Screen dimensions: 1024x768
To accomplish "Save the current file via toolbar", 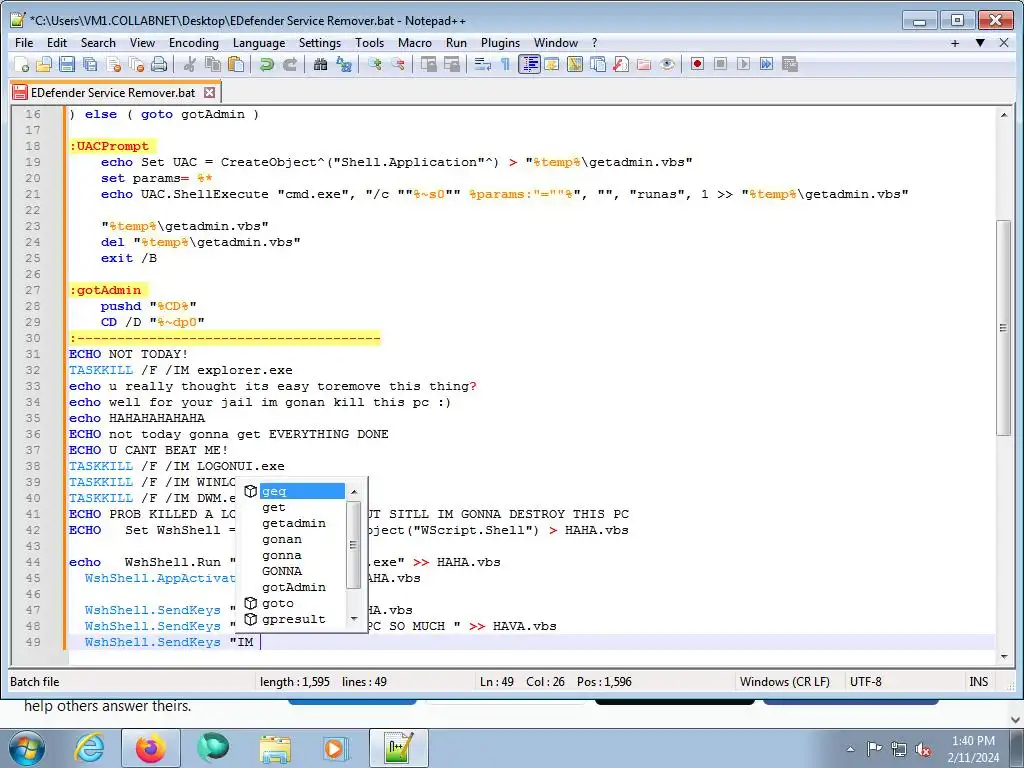I will (x=67, y=64).
